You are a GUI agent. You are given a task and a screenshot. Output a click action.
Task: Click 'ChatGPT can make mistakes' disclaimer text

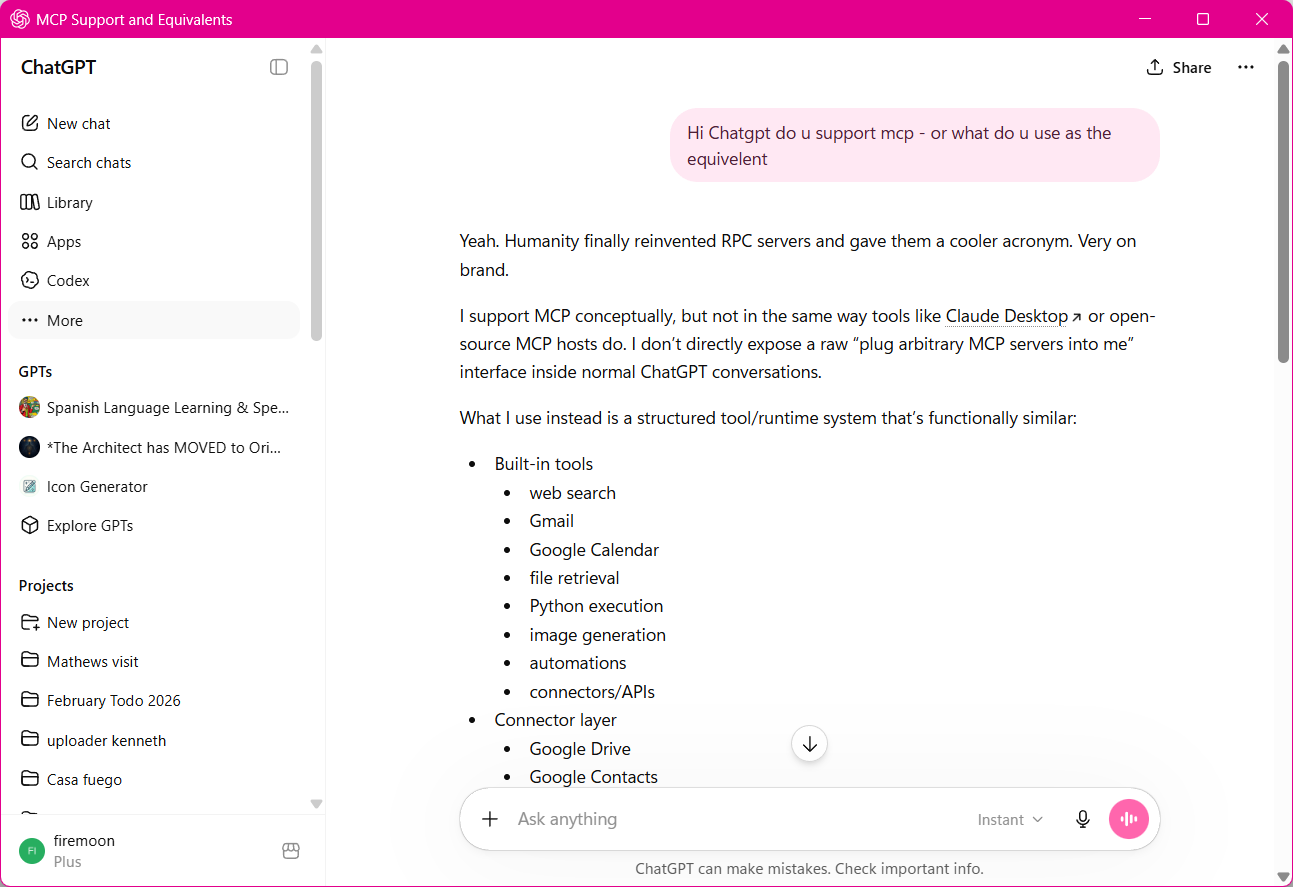[809, 868]
